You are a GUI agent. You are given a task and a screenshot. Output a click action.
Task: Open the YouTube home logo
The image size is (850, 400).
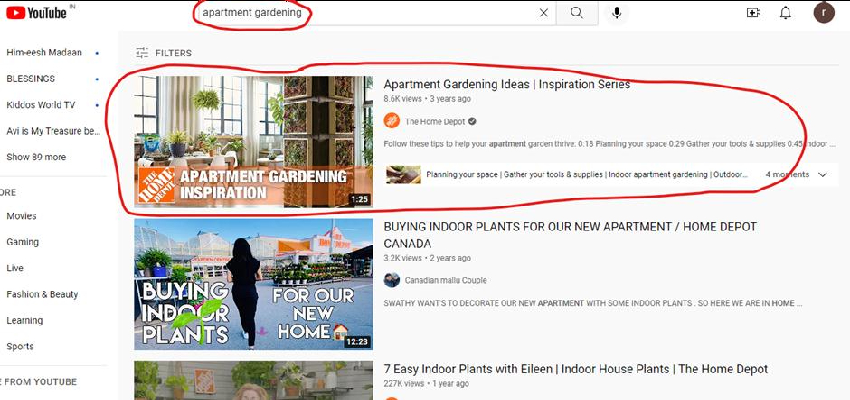click(x=36, y=13)
